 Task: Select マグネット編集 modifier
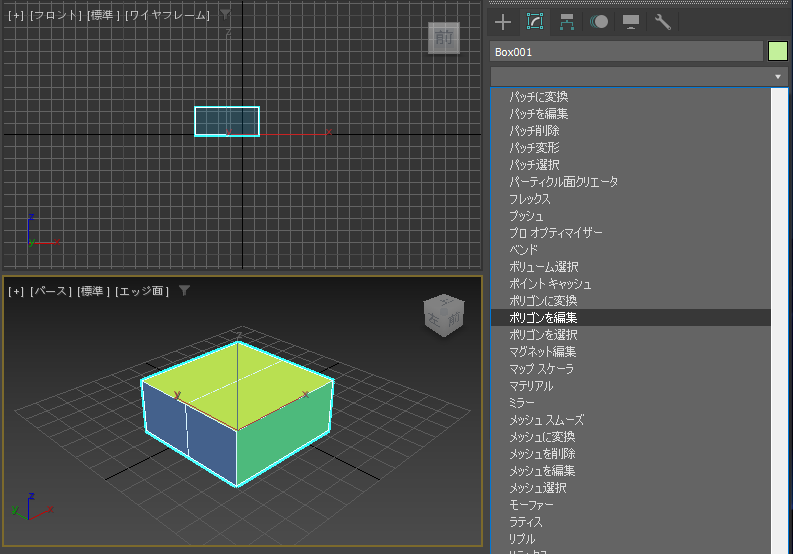click(631, 352)
